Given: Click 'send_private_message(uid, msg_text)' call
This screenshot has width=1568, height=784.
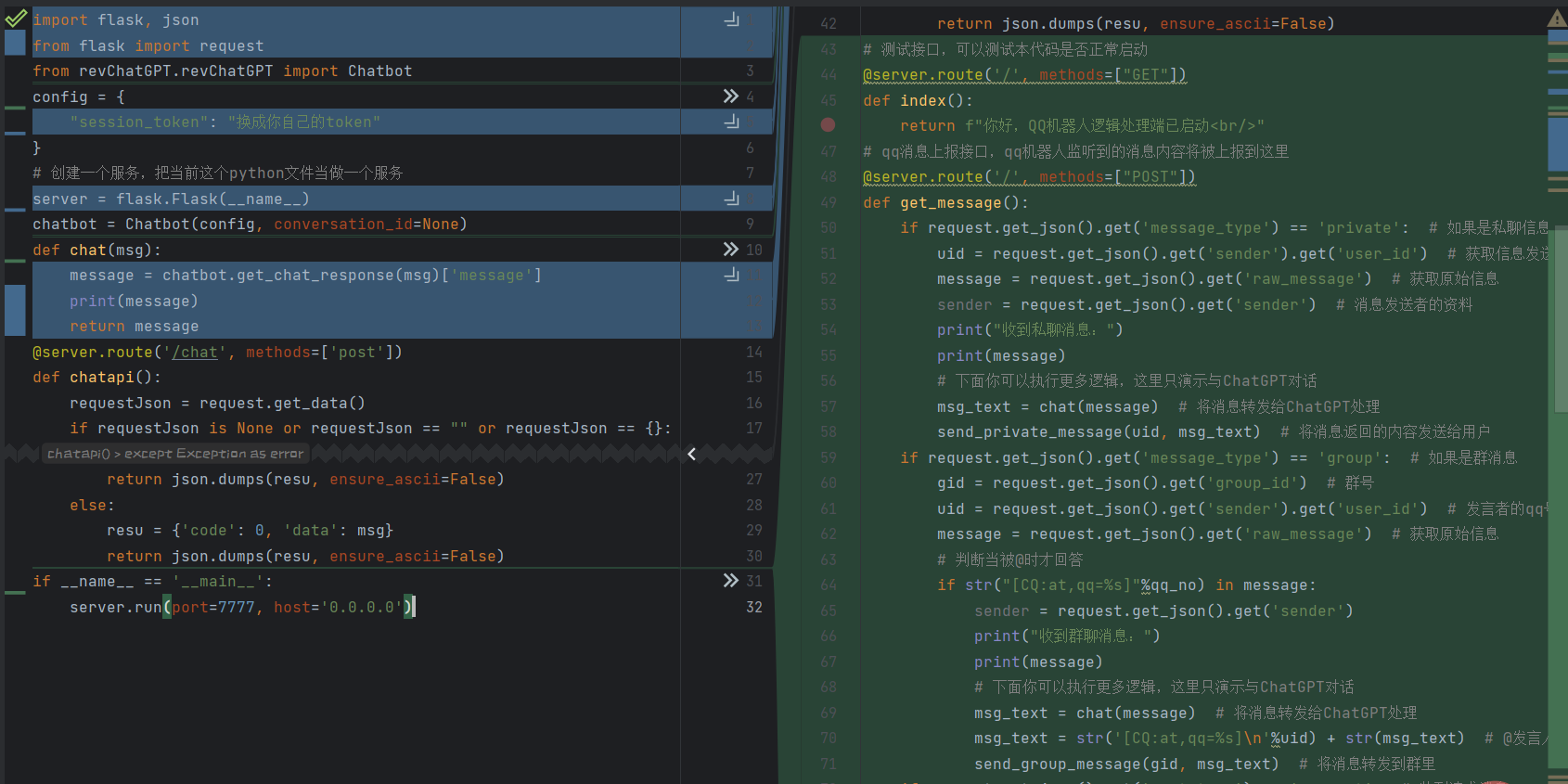Looking at the screenshot, I should pyautogui.click(x=1099, y=432).
